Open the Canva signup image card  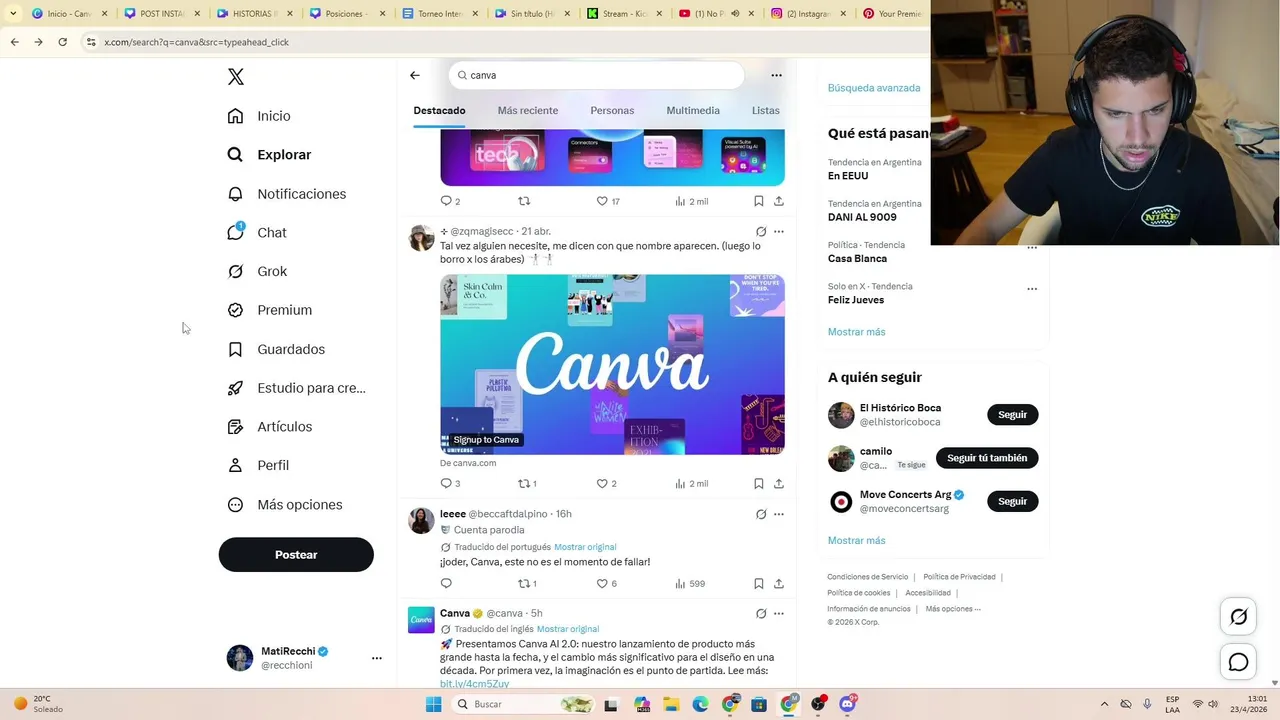coord(612,364)
